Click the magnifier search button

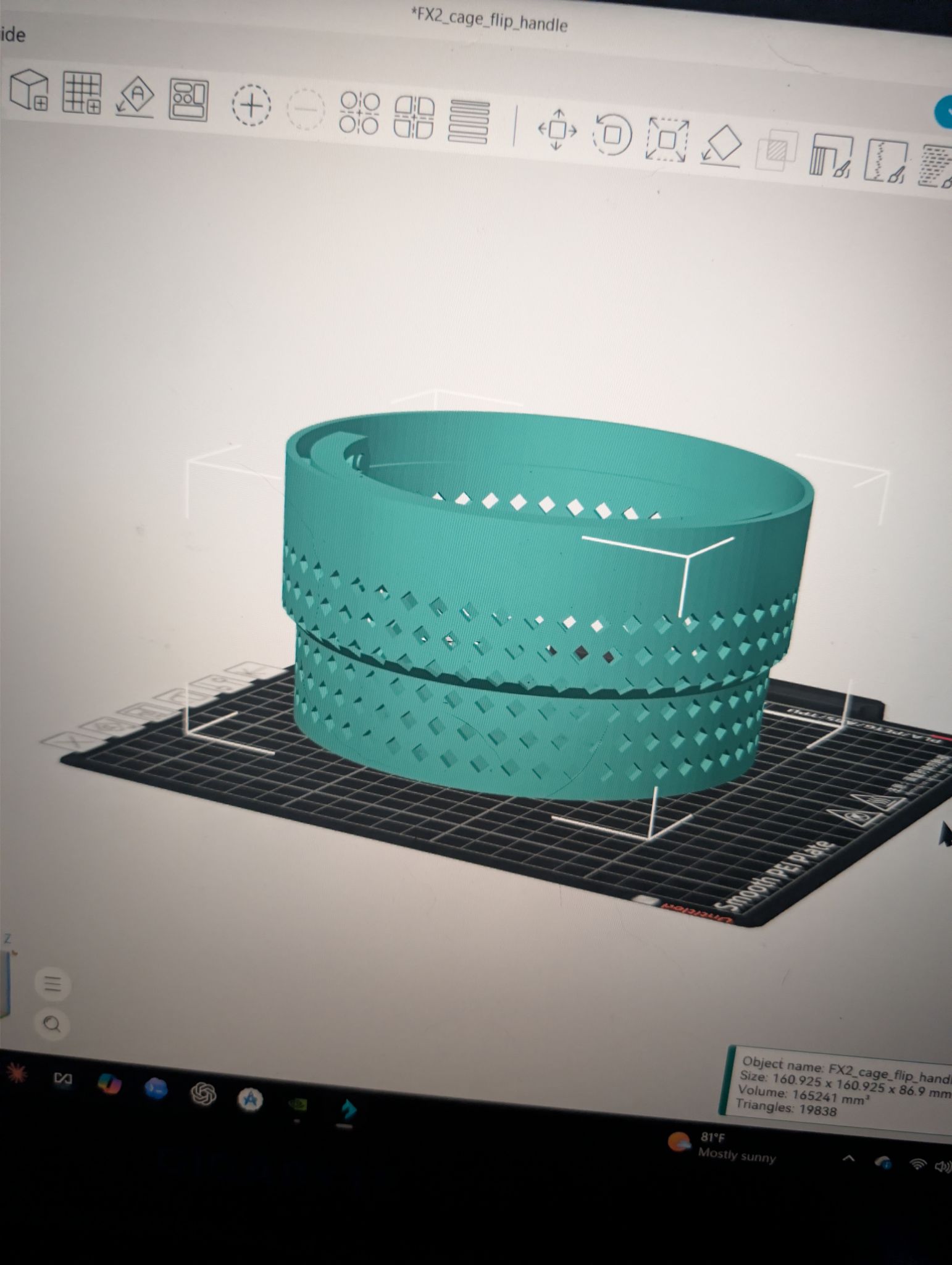click(x=52, y=1025)
